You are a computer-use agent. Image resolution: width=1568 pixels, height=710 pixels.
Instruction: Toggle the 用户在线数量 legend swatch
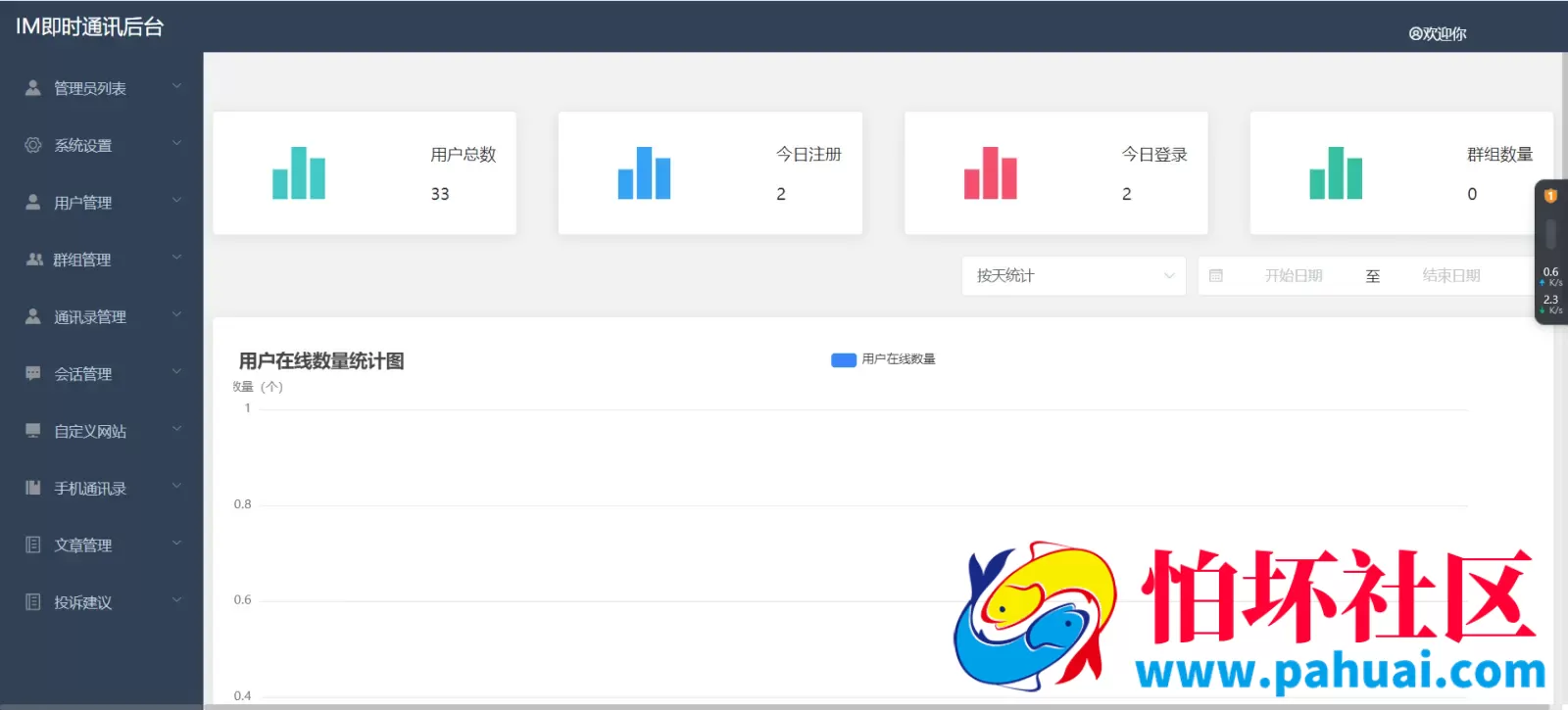coord(844,359)
